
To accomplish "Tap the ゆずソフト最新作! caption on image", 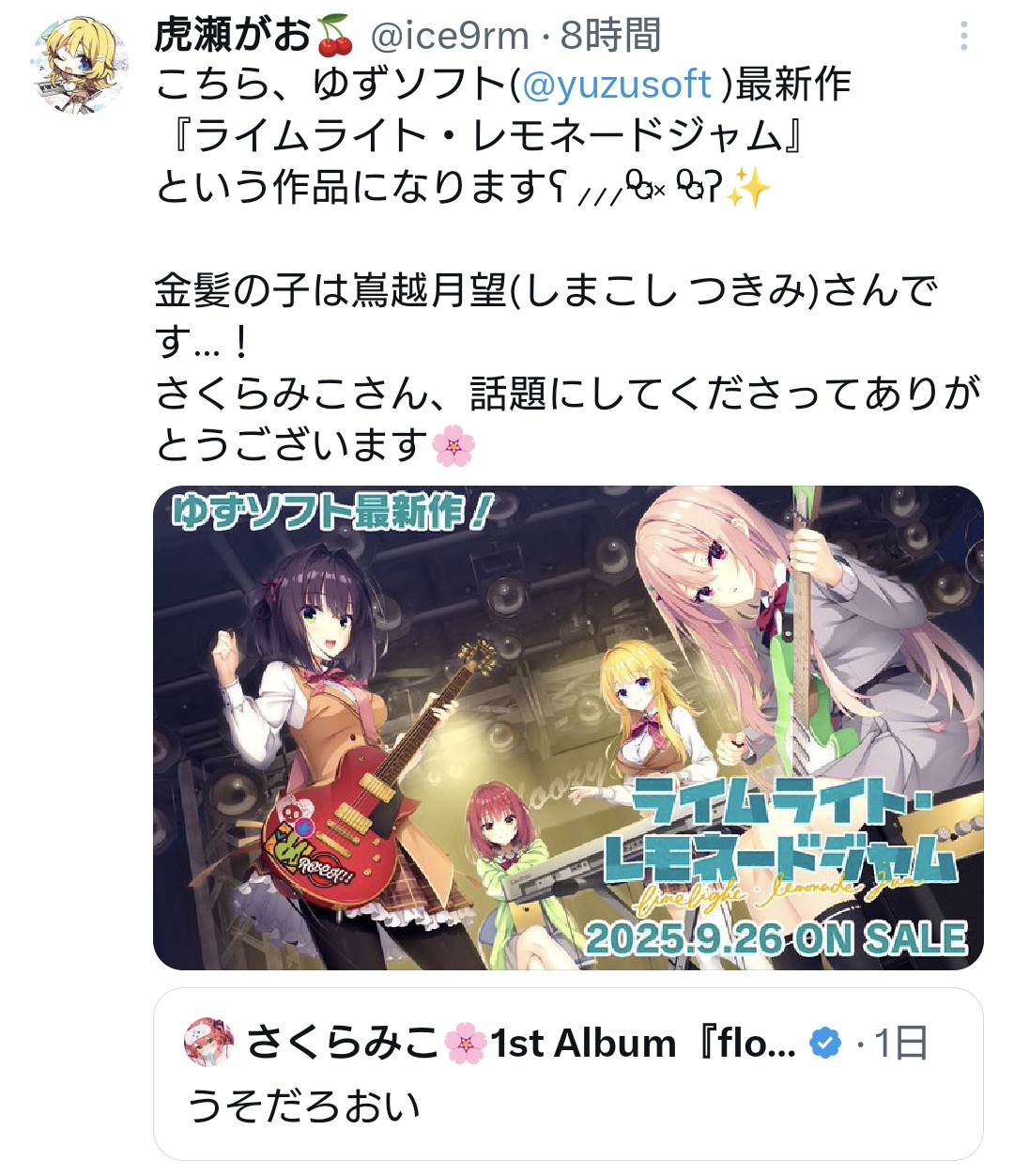I will 330,512.
